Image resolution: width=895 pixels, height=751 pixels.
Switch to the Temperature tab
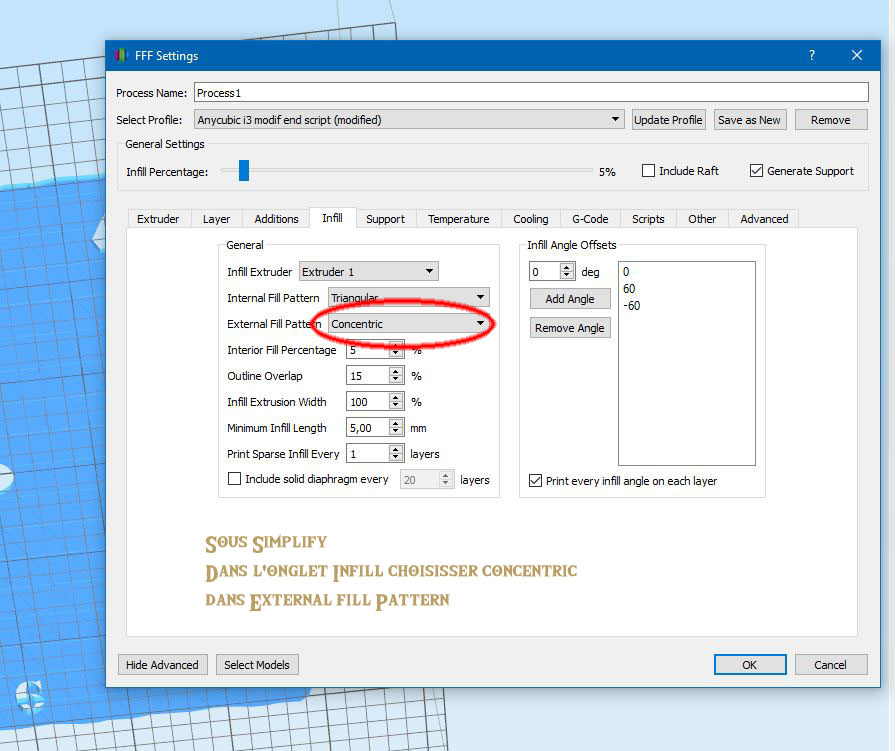pos(458,219)
